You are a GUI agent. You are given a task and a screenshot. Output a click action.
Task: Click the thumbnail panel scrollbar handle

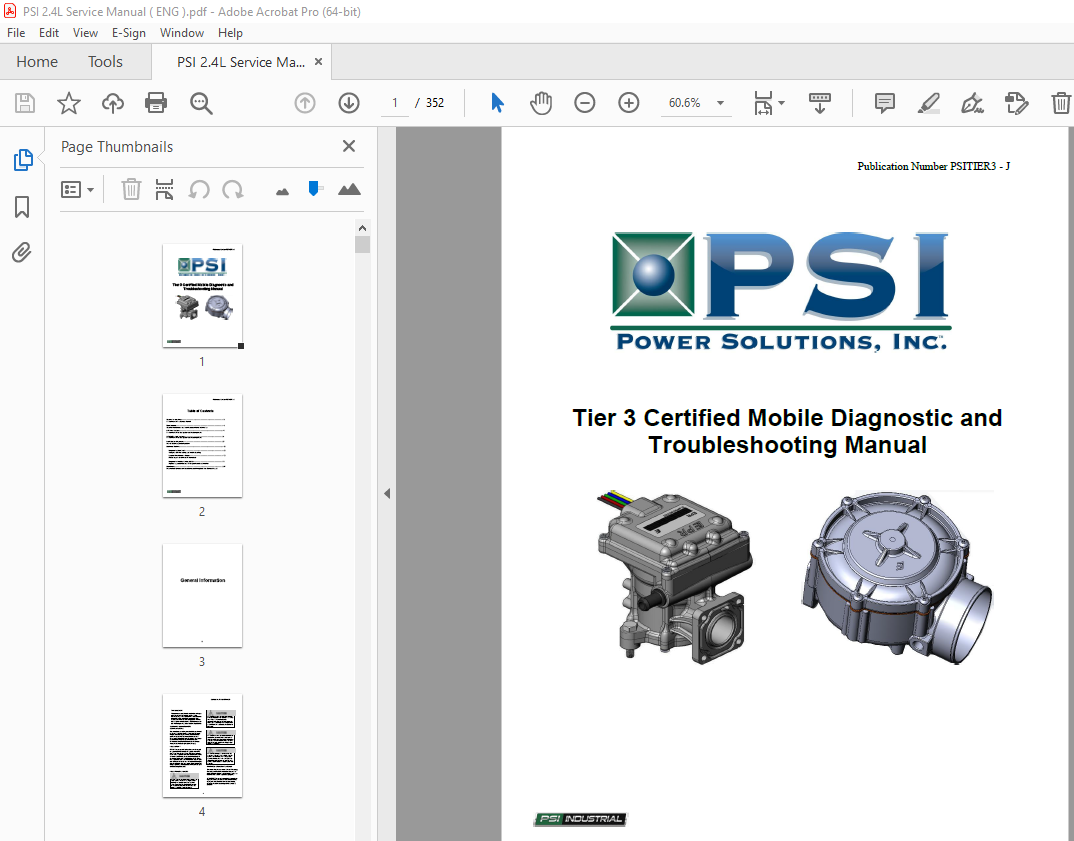pyautogui.click(x=362, y=244)
